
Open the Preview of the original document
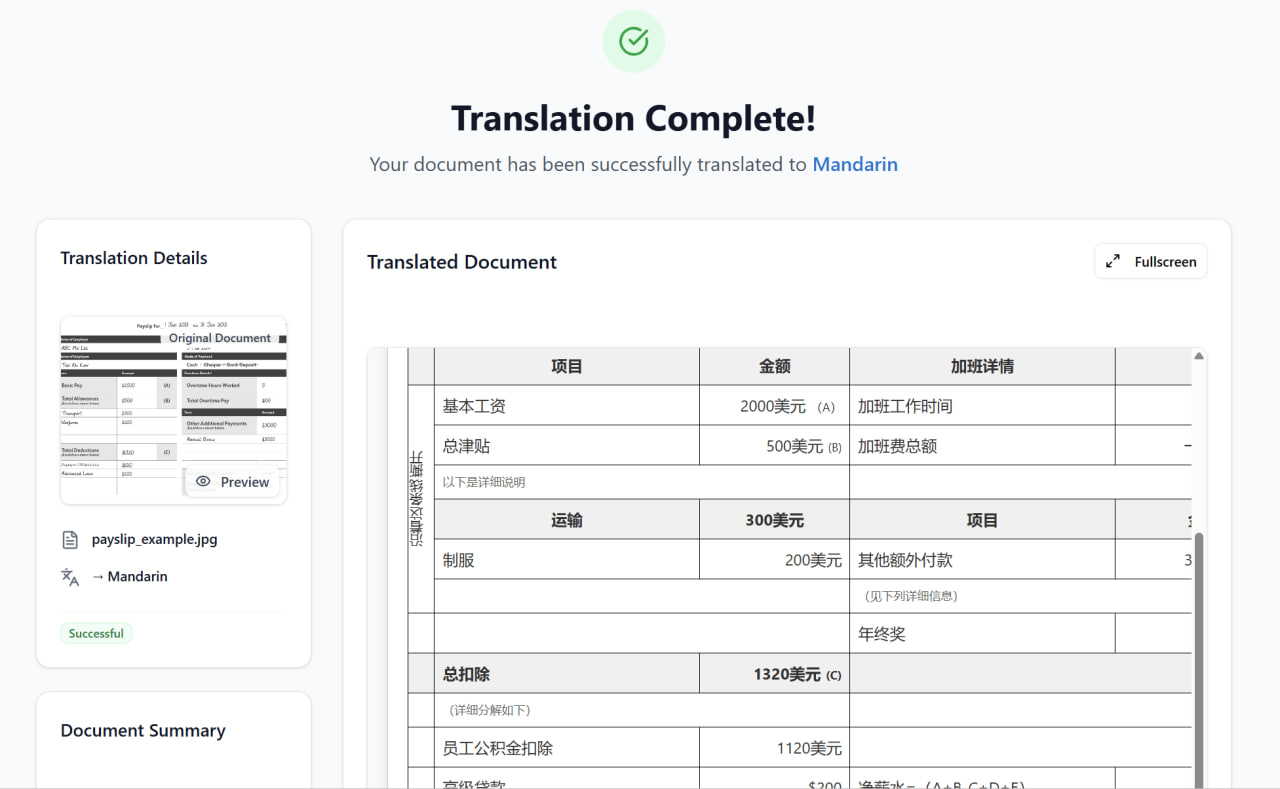(233, 482)
